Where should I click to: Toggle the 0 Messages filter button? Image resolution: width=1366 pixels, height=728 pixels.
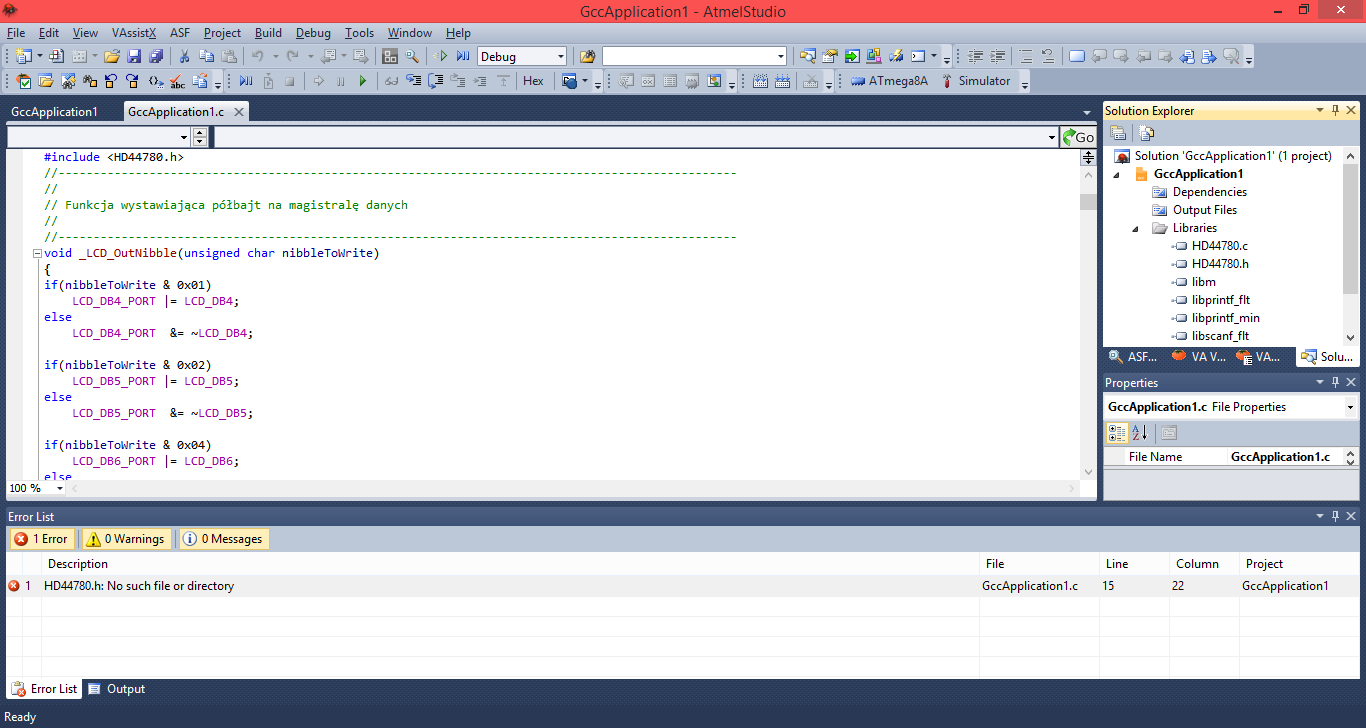point(223,539)
